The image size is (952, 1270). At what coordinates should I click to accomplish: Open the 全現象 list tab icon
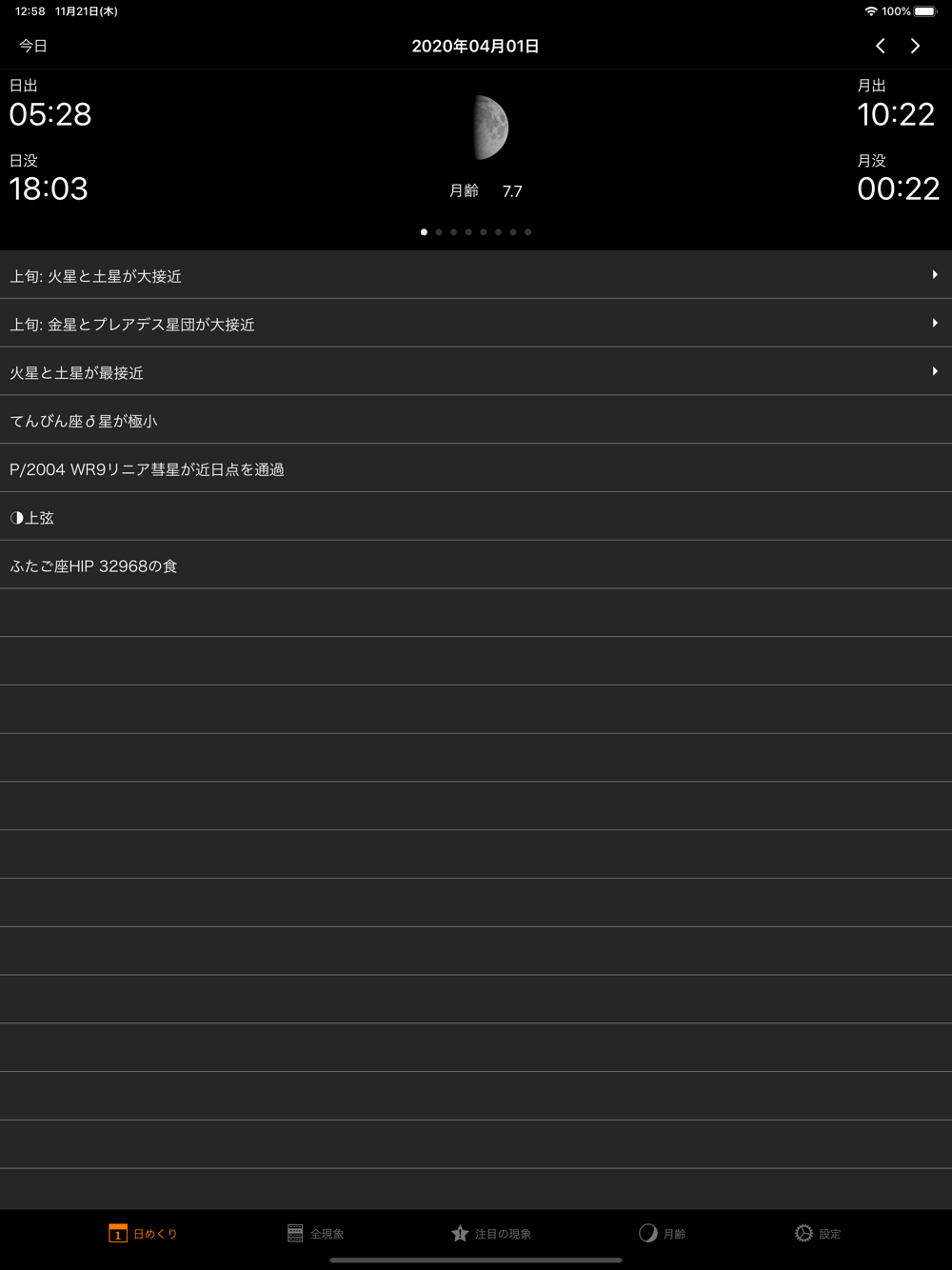click(x=295, y=1233)
